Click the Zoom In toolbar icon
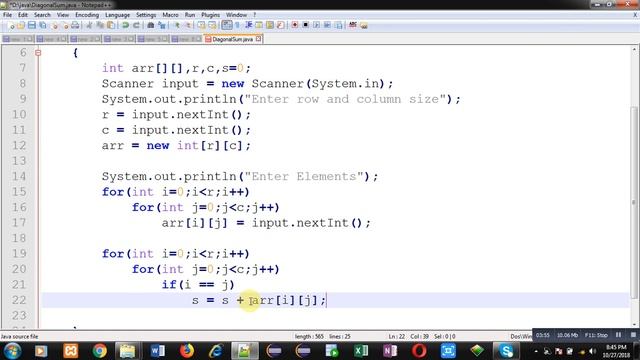The width and height of the screenshot is (640, 360). pos(177,25)
